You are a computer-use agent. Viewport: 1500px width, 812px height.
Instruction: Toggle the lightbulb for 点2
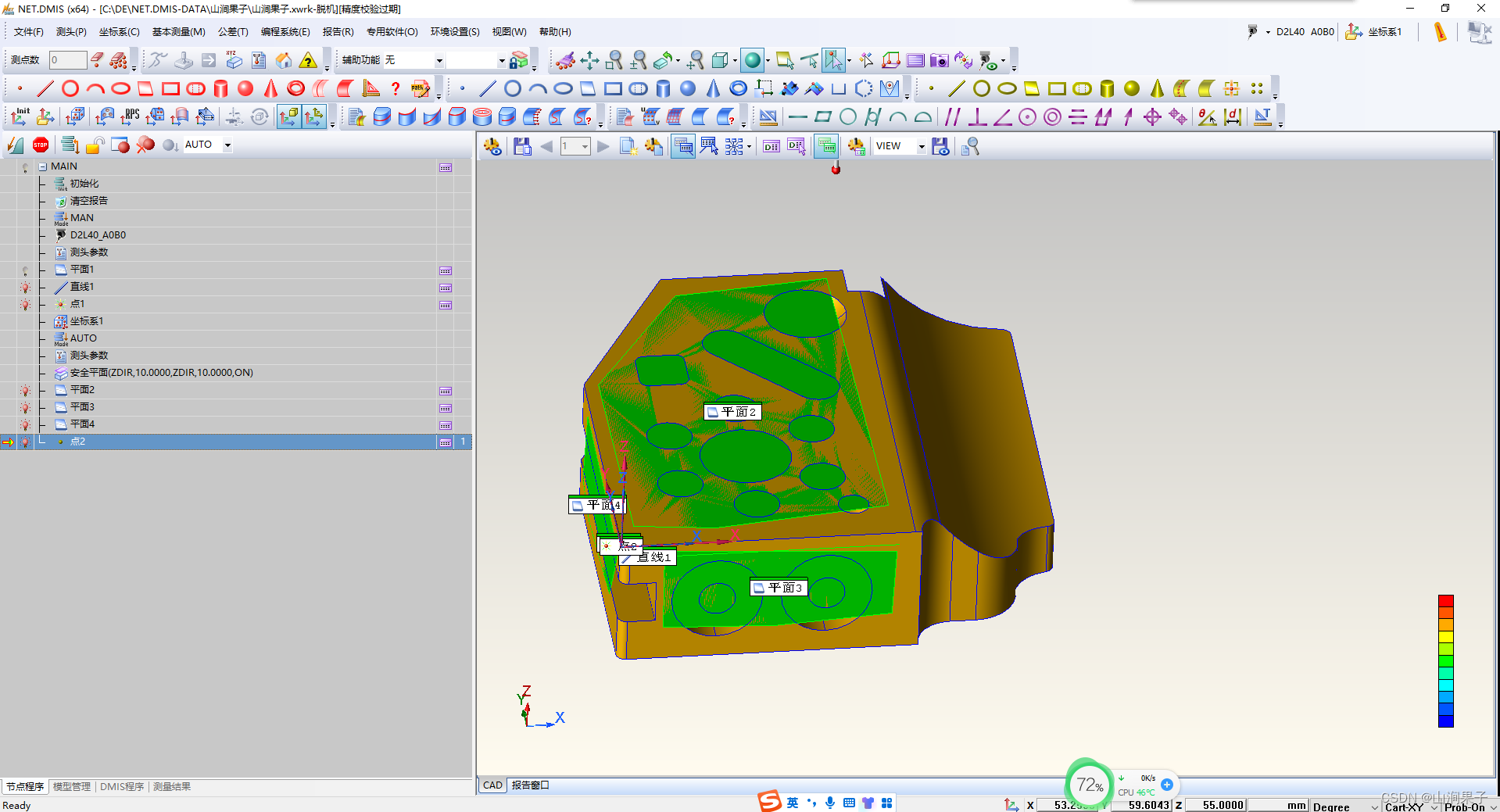(x=25, y=442)
